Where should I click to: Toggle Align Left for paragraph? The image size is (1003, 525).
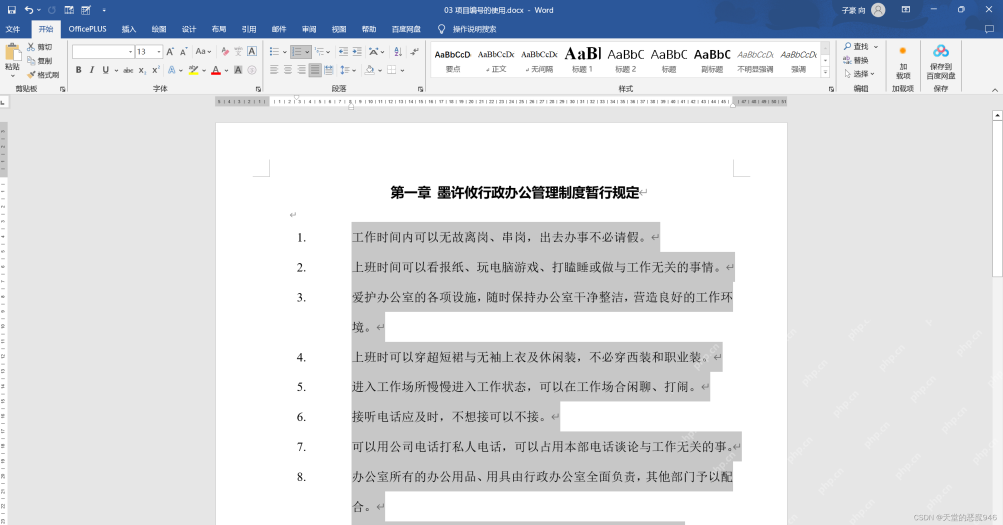274,70
